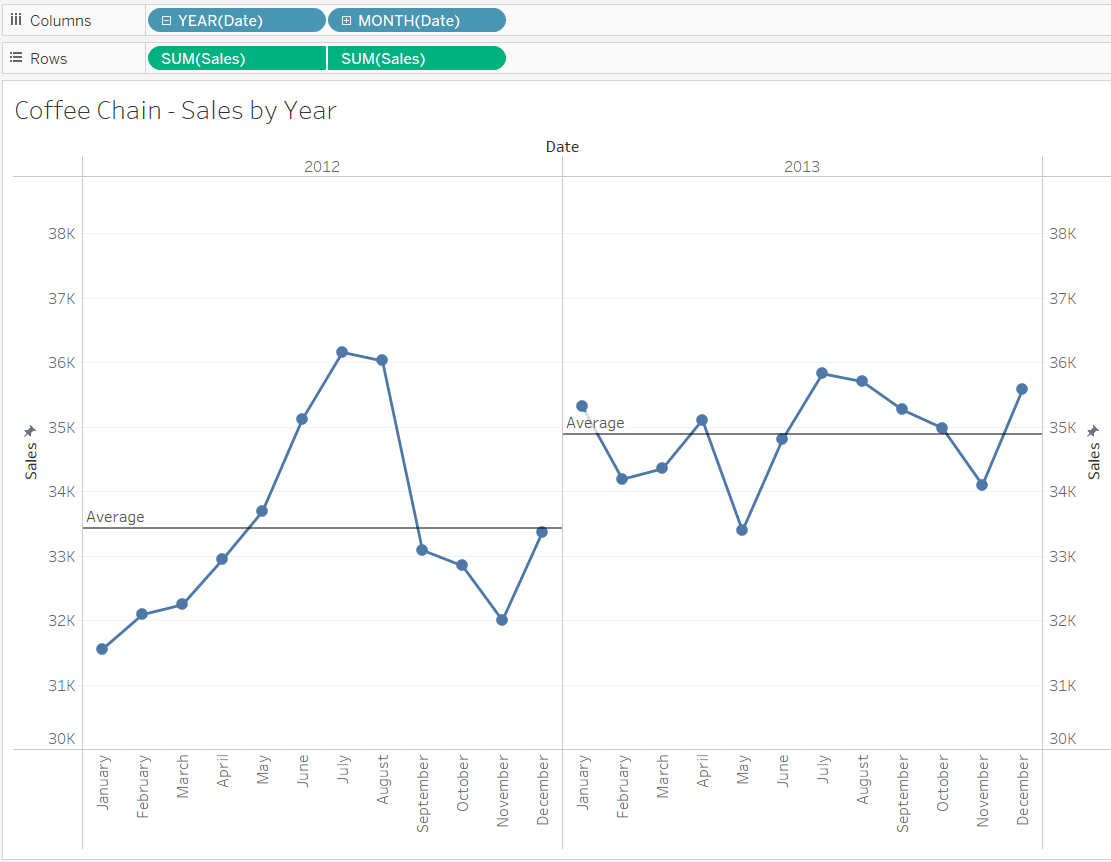
Task: Select the YEAR(Date) columns pill
Action: pyautogui.click(x=237, y=21)
